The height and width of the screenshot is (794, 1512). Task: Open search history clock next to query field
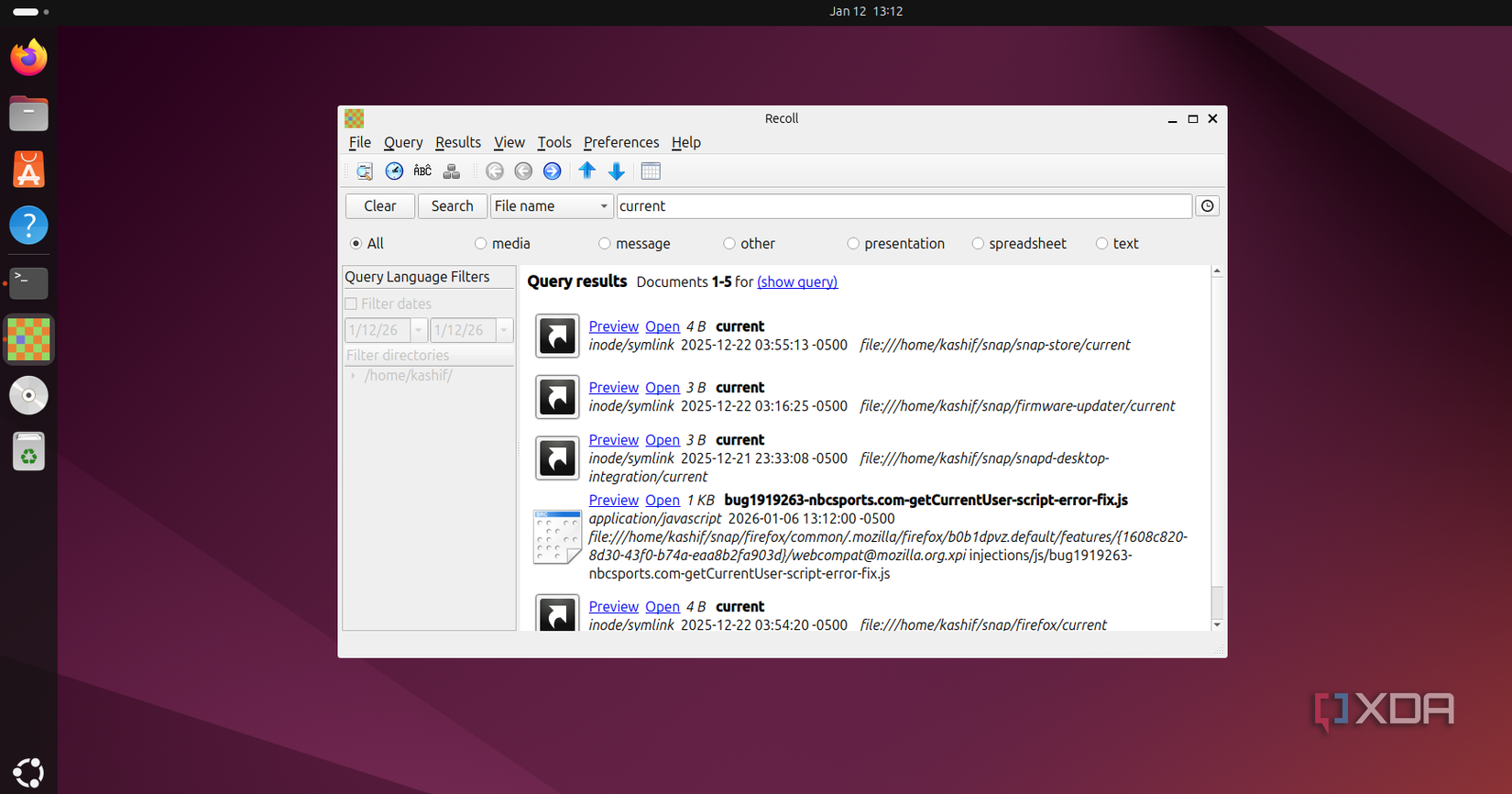(1208, 206)
